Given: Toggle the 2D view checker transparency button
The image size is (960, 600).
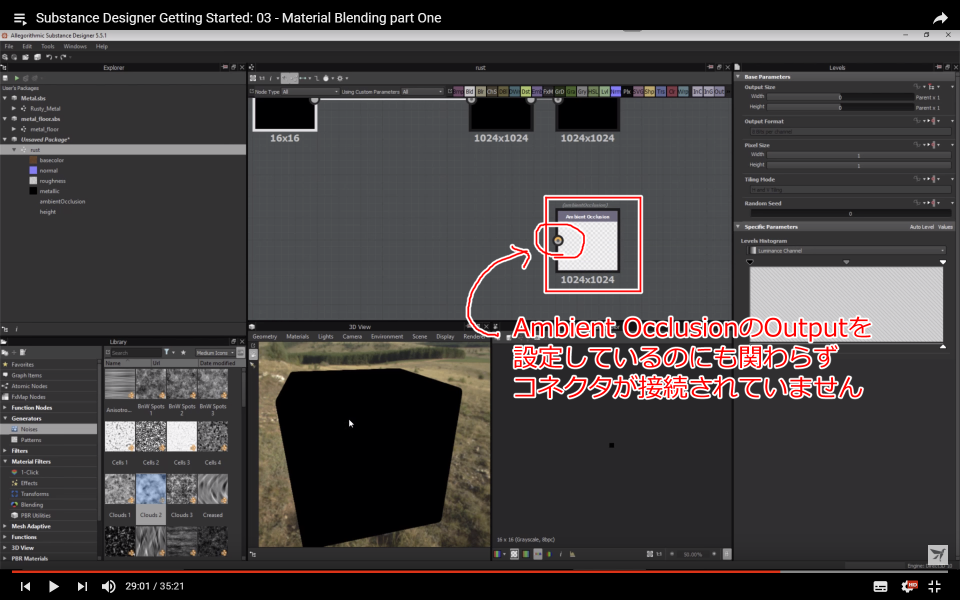Looking at the screenshot, I should click(x=514, y=554).
